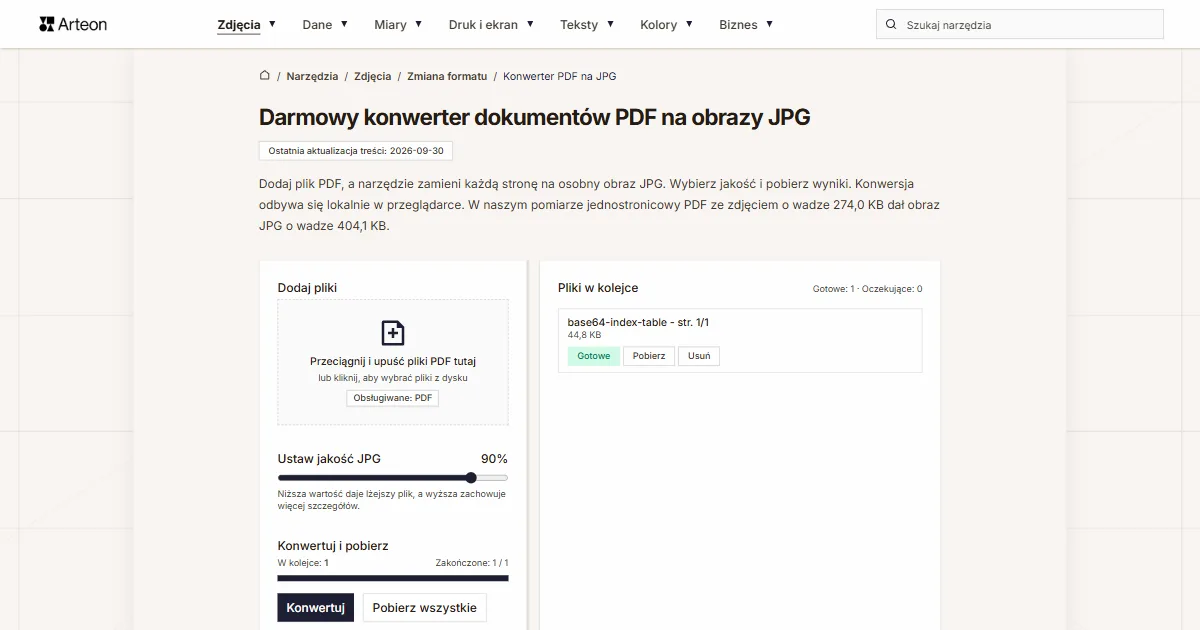
Task: Open the Kolory menu
Action: pyautogui.click(x=658, y=25)
